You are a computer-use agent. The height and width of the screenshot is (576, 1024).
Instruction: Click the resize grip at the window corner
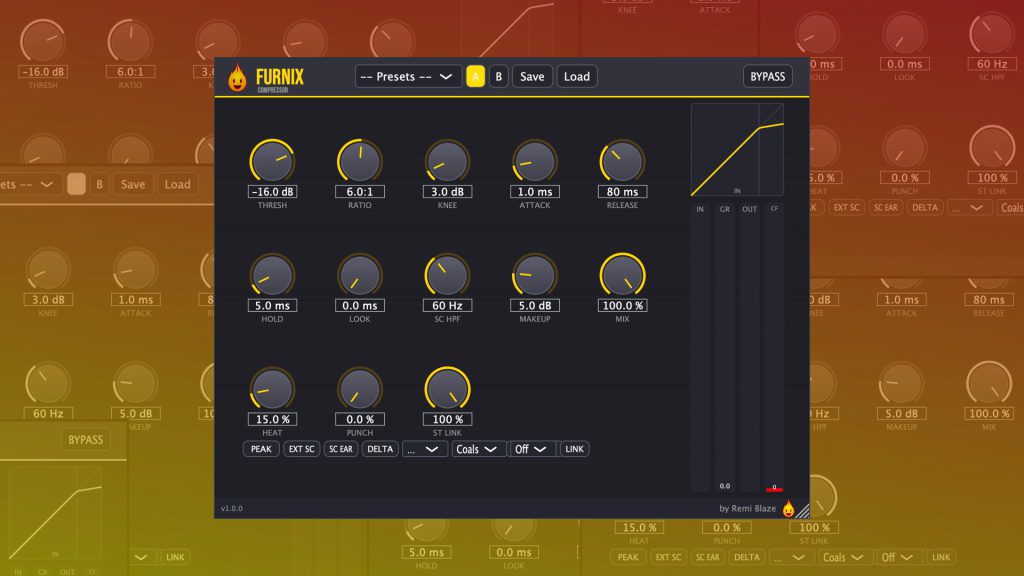tap(803, 511)
